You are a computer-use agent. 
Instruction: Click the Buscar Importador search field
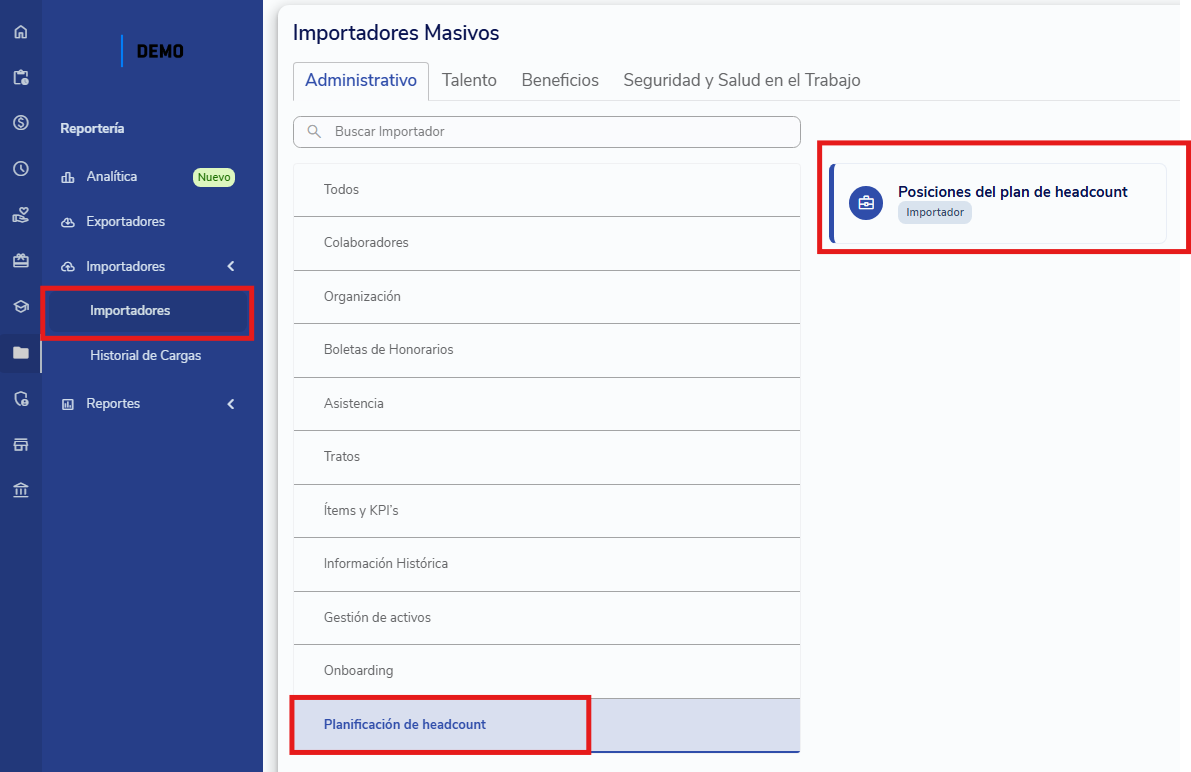click(547, 131)
